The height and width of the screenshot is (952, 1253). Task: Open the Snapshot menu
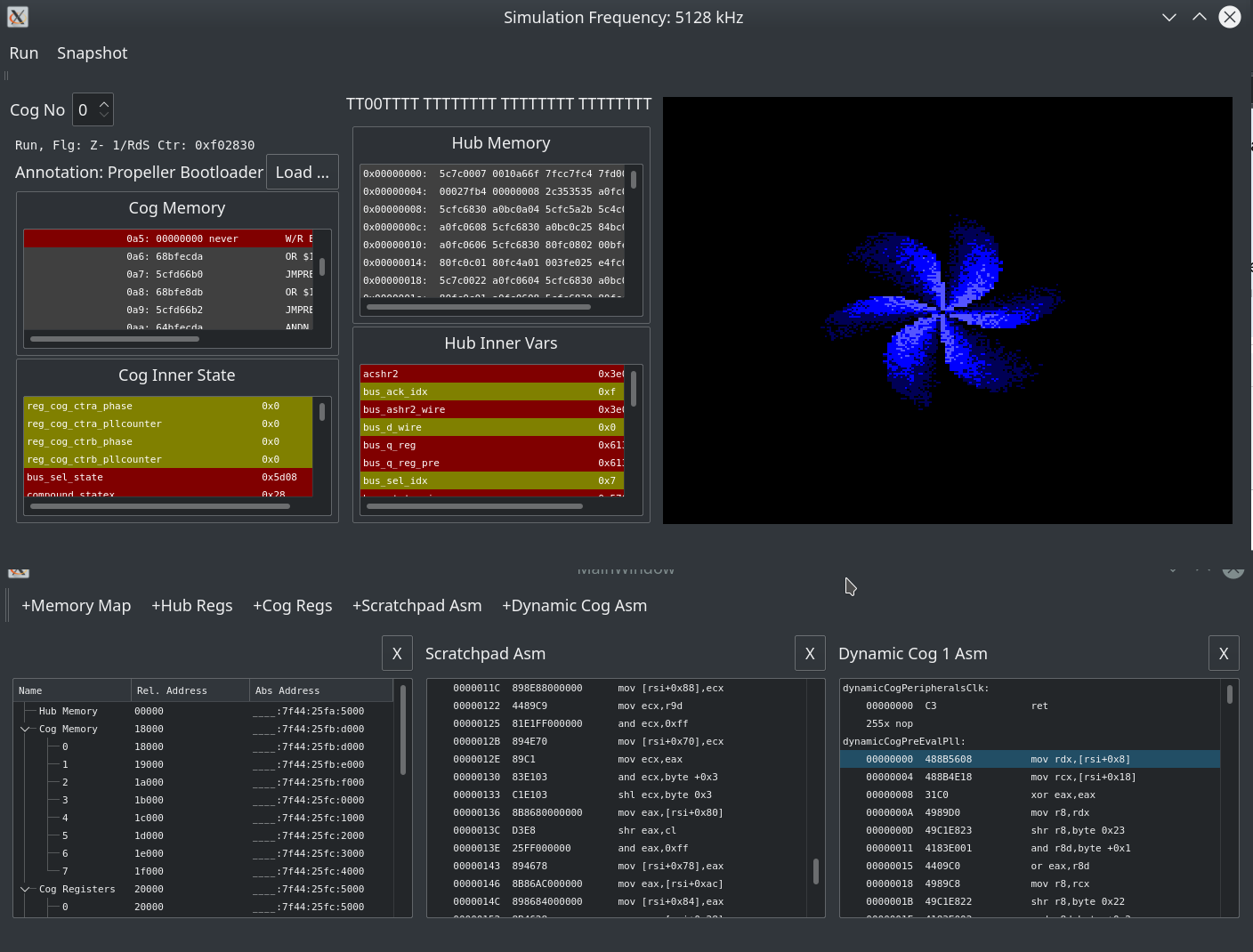tap(92, 53)
